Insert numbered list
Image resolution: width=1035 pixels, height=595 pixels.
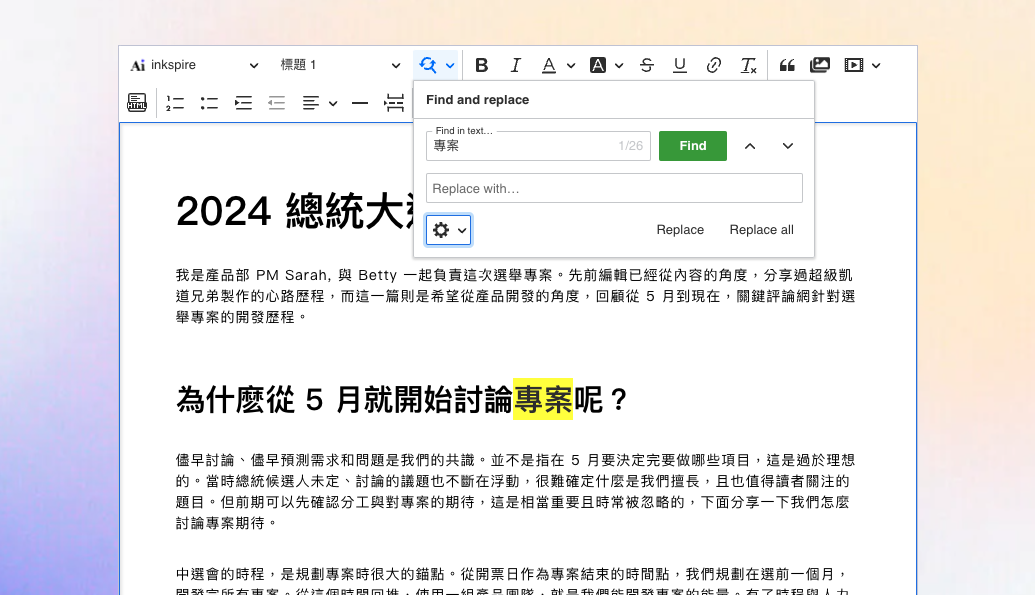(175, 103)
